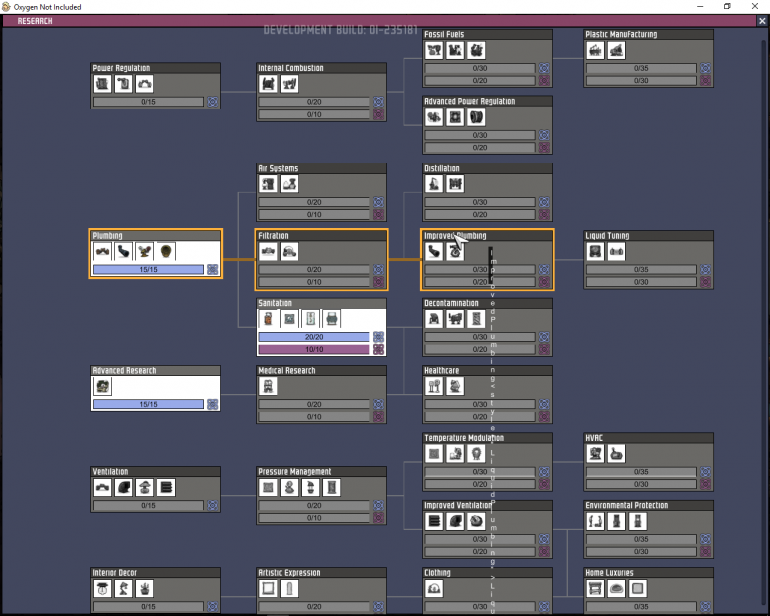Click the first building icon in Power Regulation
Viewport: 770px width, 616px height.
(x=103, y=84)
